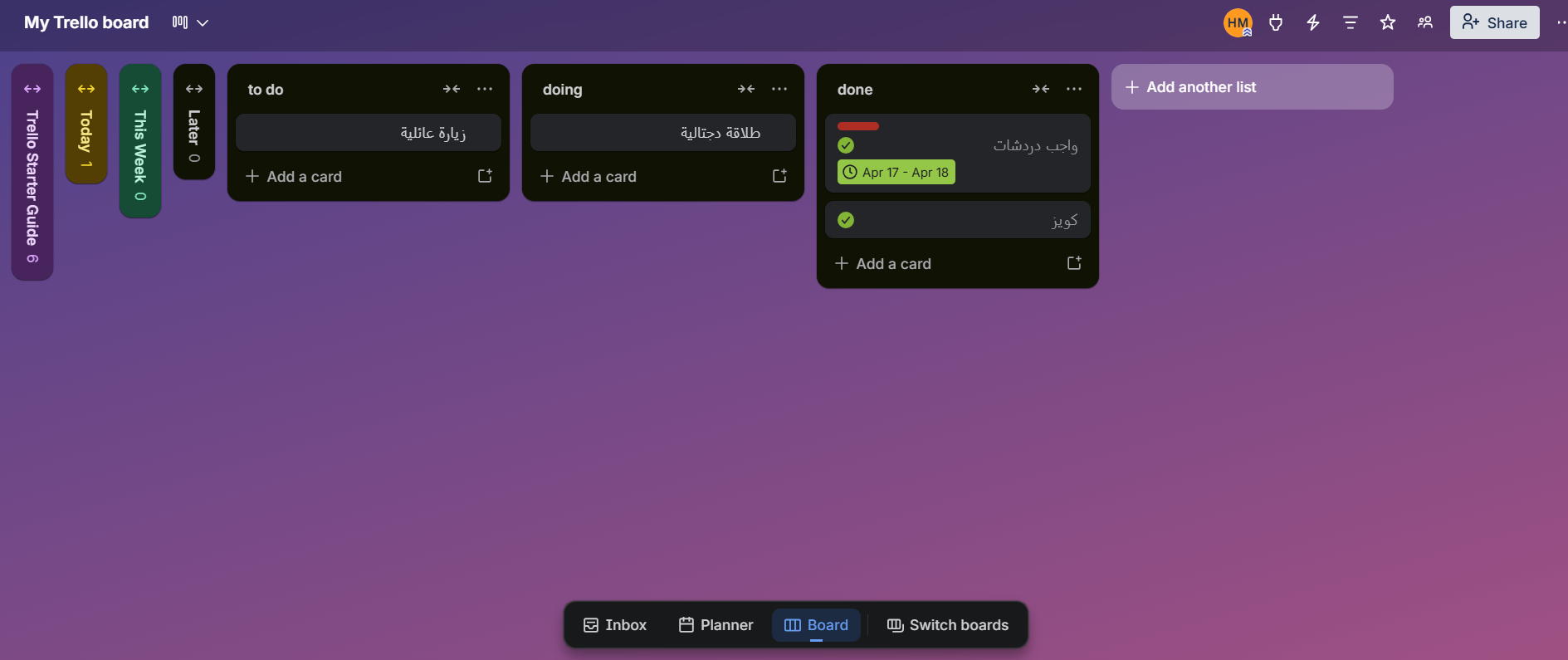Create card from template in doing list
1568x660 pixels.
[x=780, y=176]
